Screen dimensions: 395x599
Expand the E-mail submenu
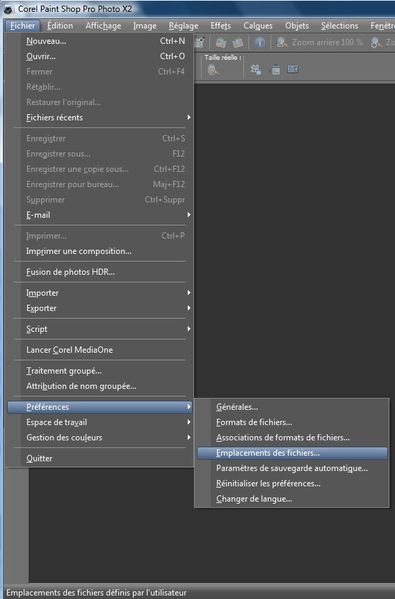coord(100,215)
